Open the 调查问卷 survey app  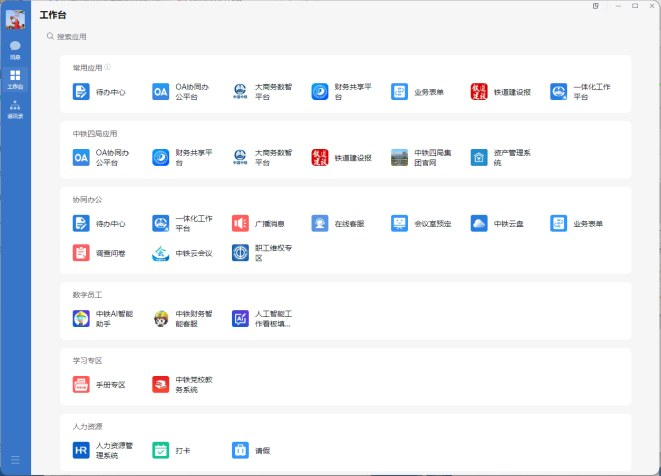(81, 253)
